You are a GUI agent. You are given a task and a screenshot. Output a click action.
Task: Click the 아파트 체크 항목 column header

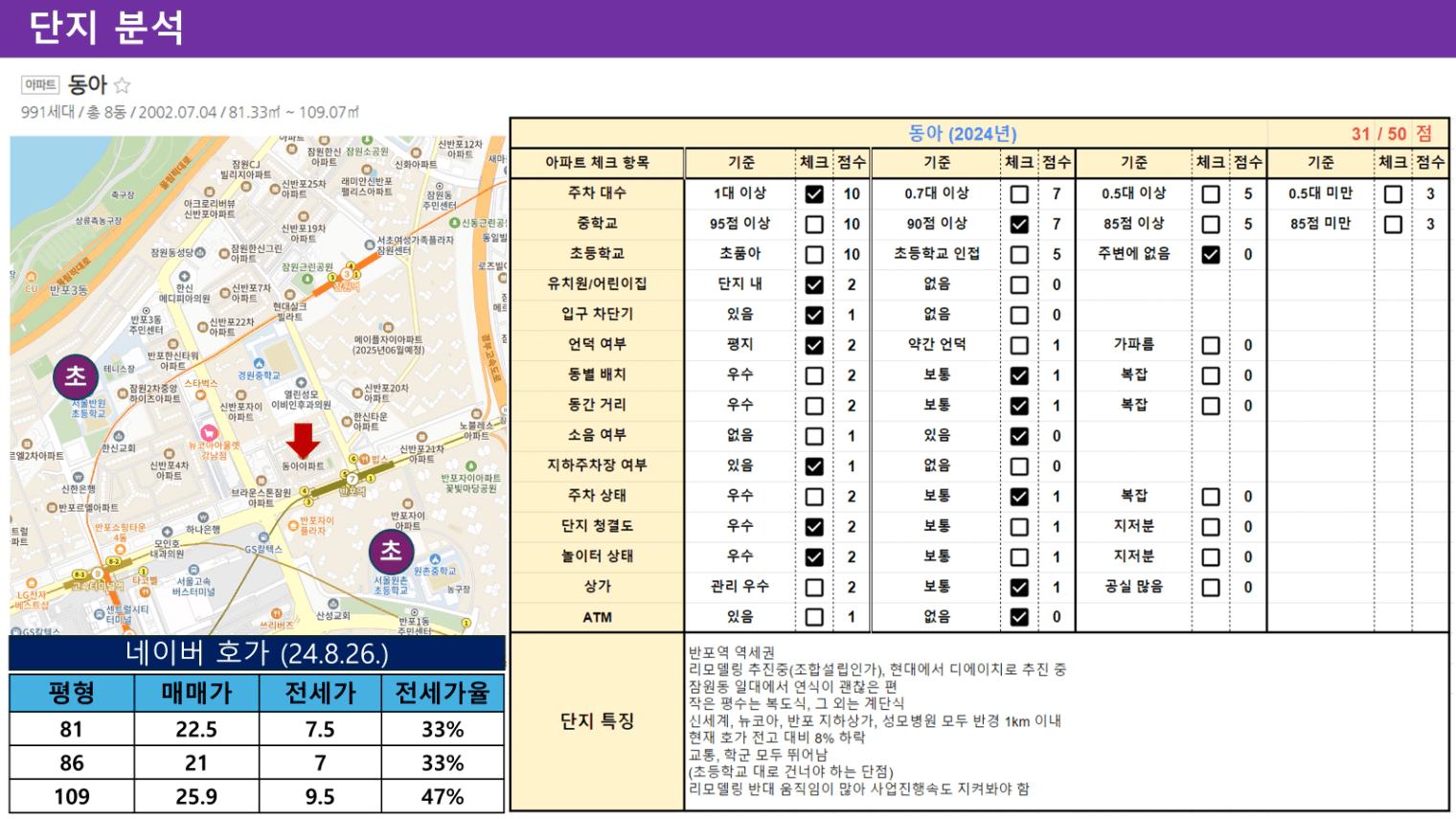(x=597, y=163)
